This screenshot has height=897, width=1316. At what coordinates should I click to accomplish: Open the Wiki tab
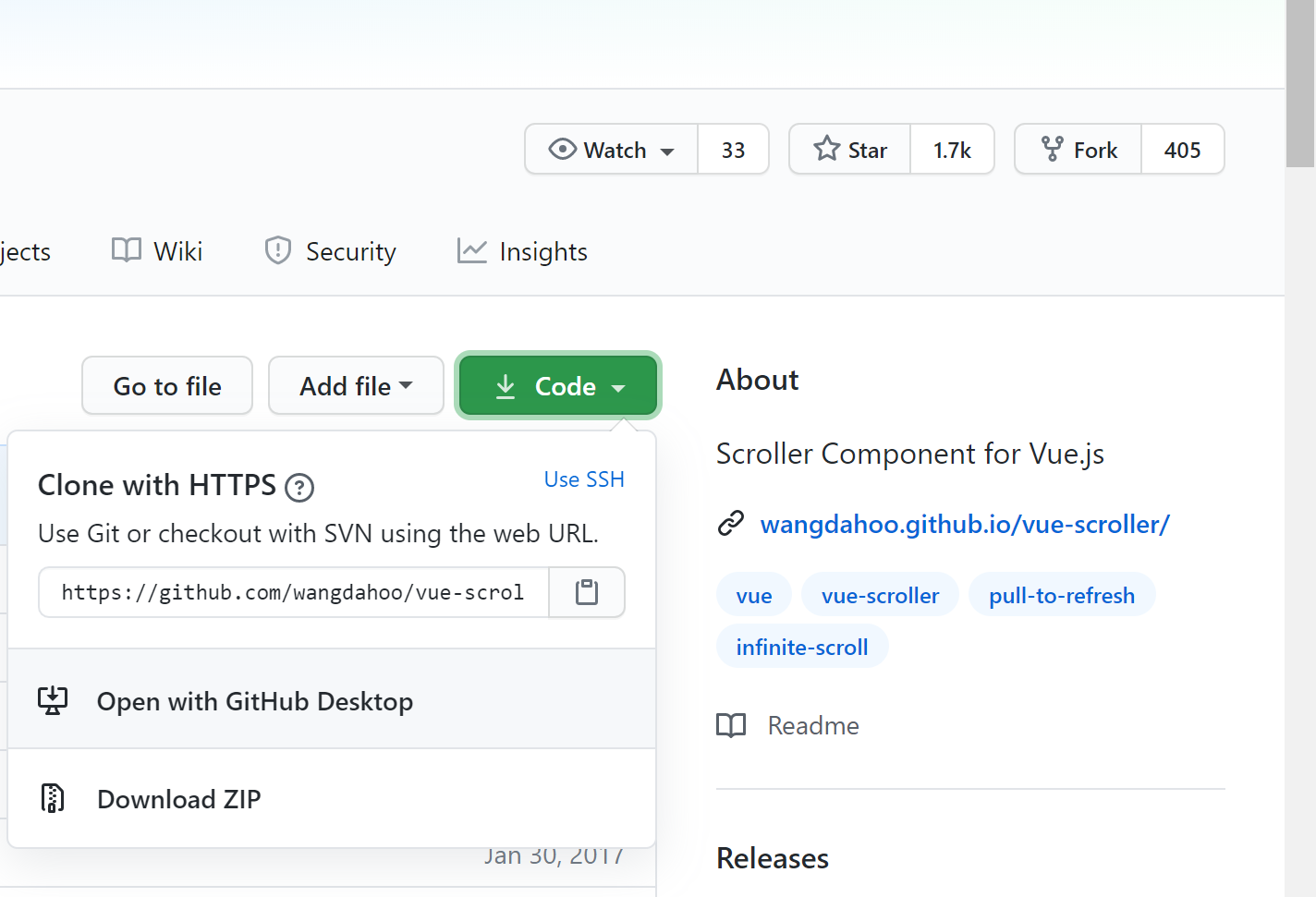(157, 251)
